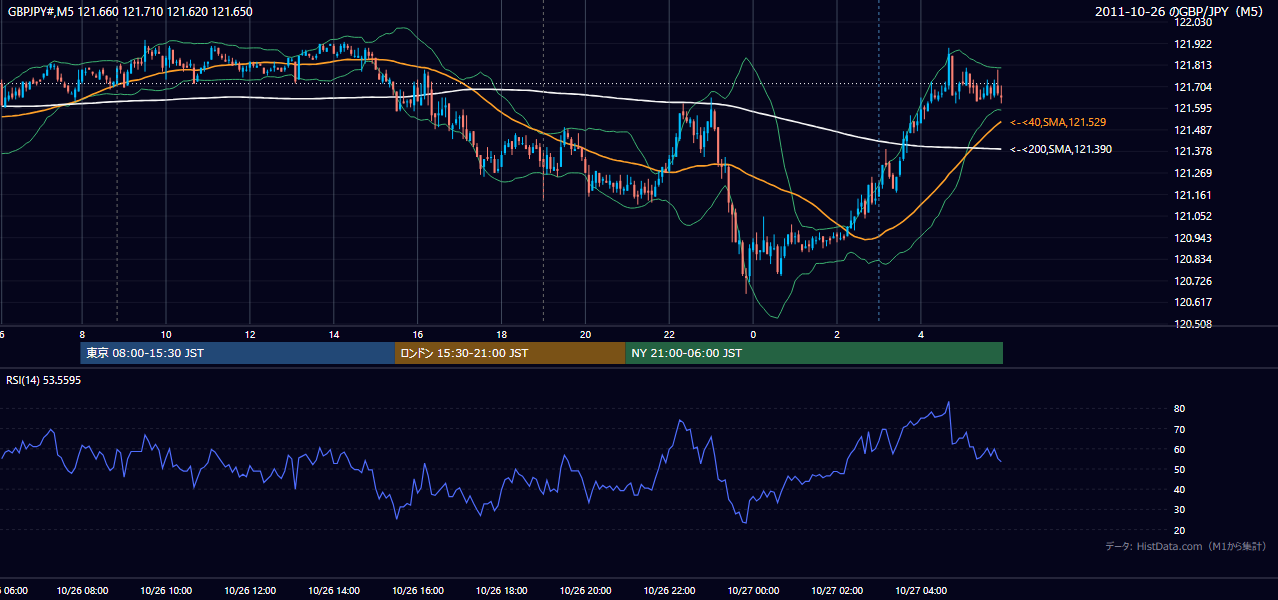Click hour 4 on the chart's hour scale
Viewport: 1278px width, 600px height.
click(921, 334)
